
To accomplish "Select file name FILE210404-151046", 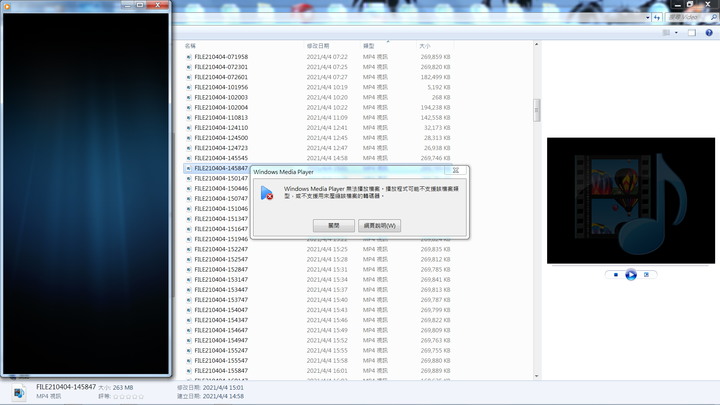I will tap(221, 208).
